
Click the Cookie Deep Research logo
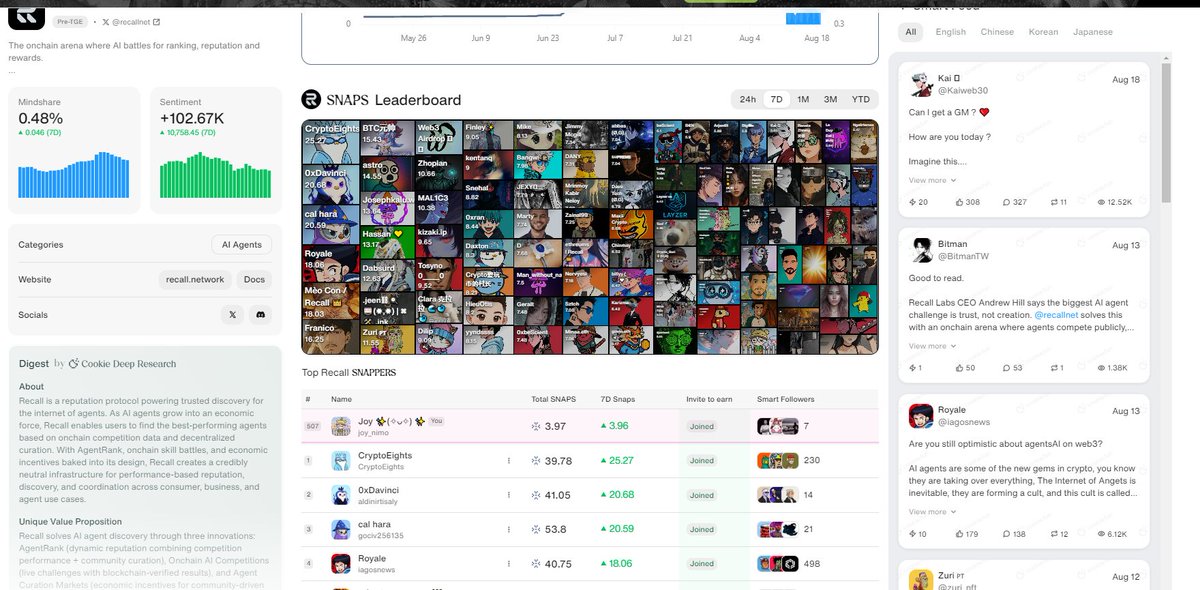(x=74, y=364)
